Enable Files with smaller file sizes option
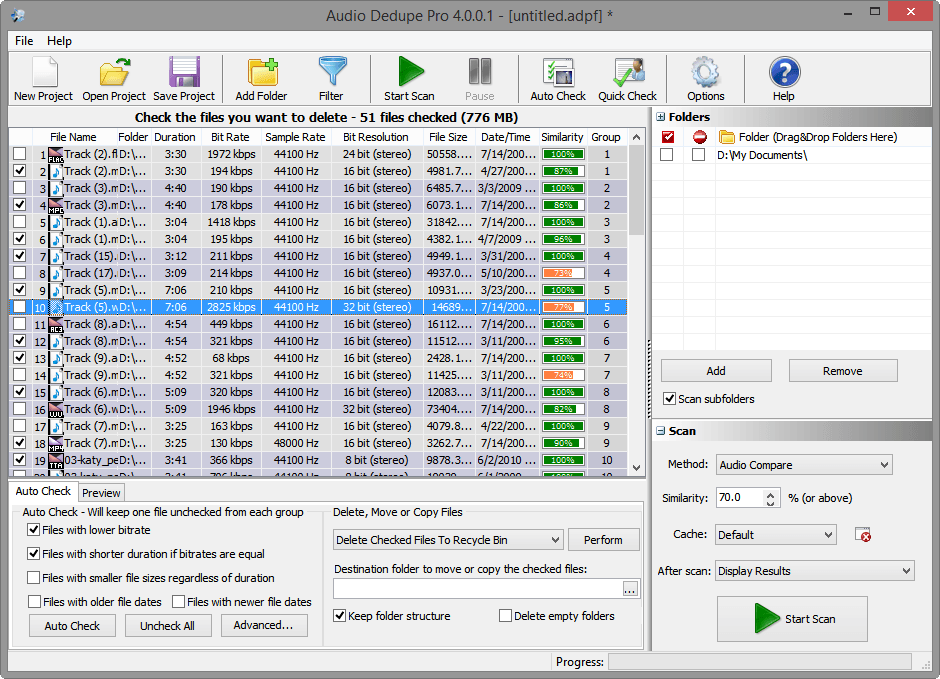 (33, 578)
